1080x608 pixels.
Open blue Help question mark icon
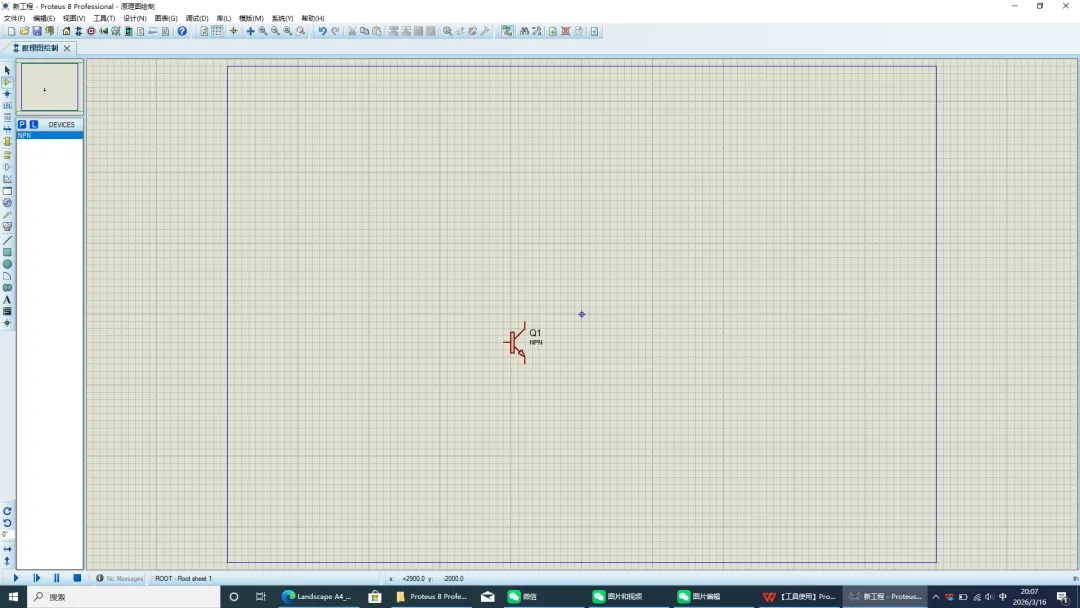pos(182,31)
